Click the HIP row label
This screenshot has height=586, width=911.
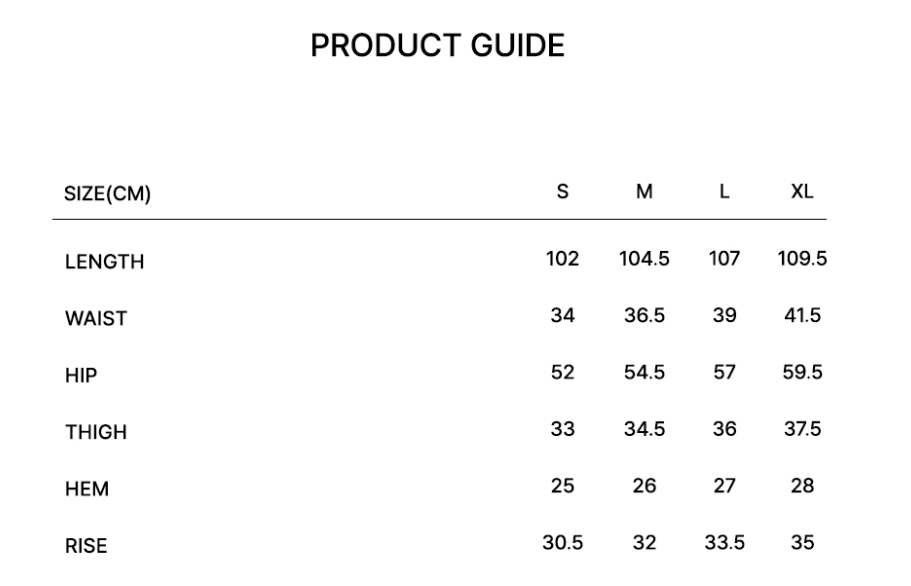[81, 376]
